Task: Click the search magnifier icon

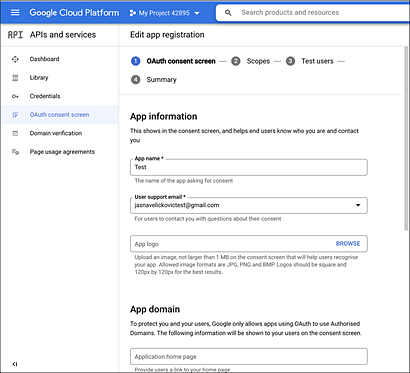Action: click(x=228, y=13)
